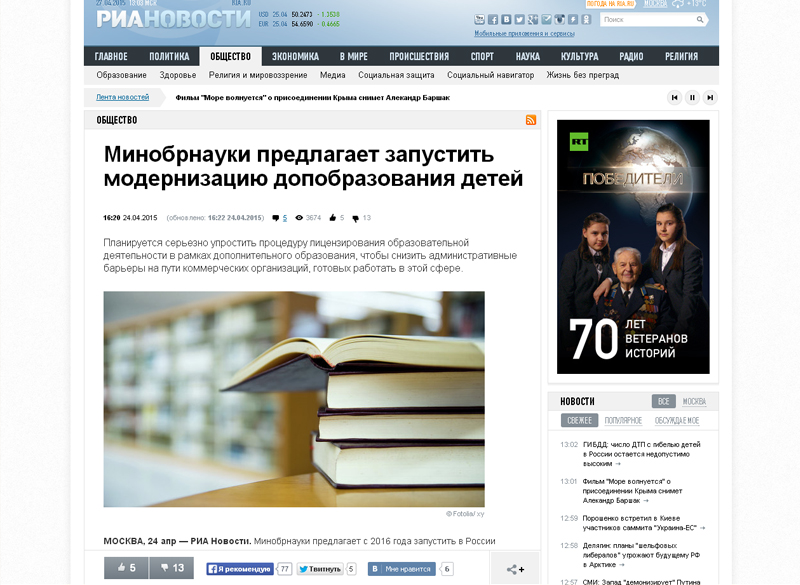Viewport: 800px width, 585px height.
Task: Open the 'Политика' menu item
Action: (169, 57)
